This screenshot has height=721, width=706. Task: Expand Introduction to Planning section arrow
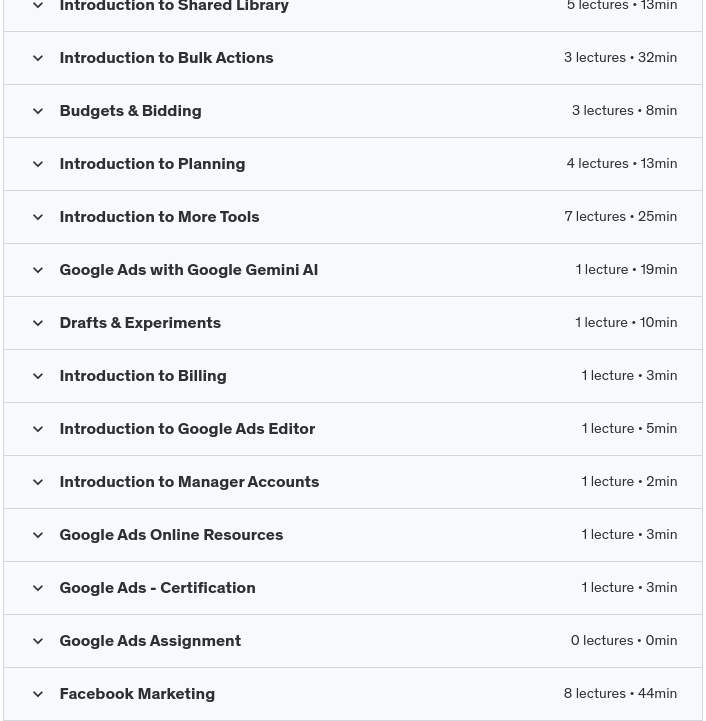coord(38,164)
